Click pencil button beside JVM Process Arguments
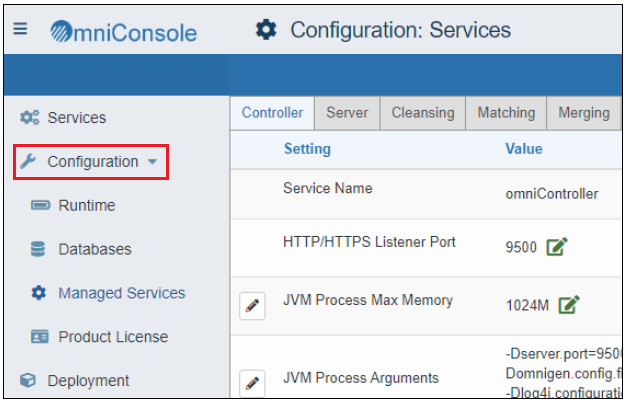626x402 pixels. coord(252,383)
